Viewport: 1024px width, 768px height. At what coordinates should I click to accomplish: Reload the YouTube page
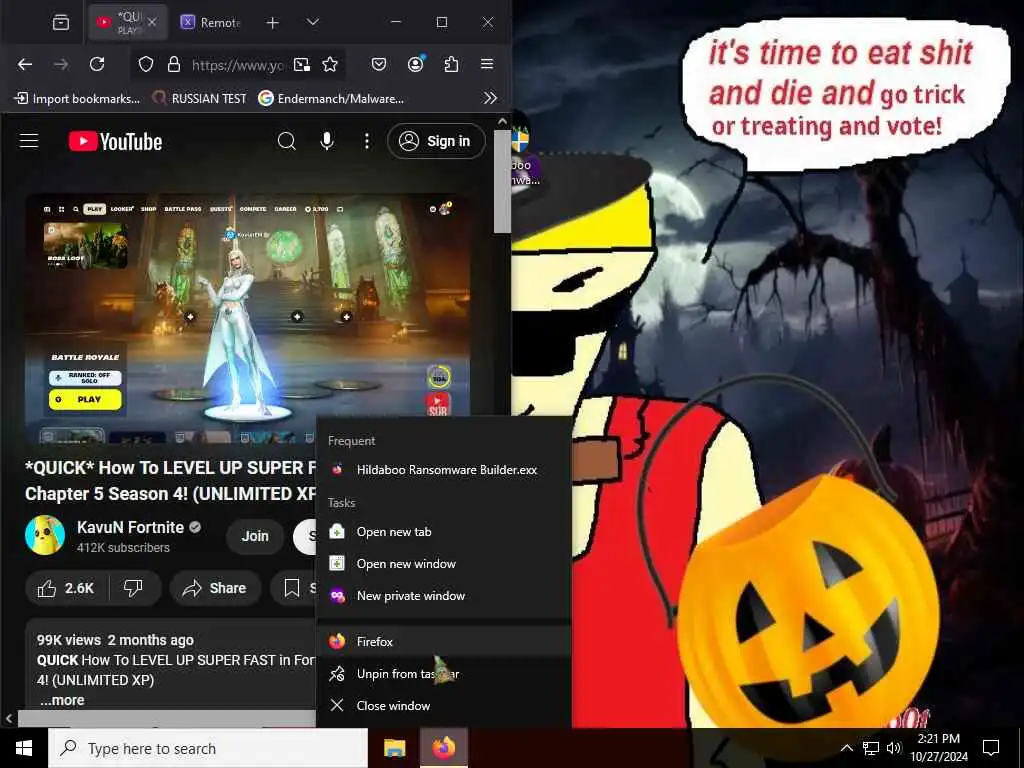click(97, 64)
